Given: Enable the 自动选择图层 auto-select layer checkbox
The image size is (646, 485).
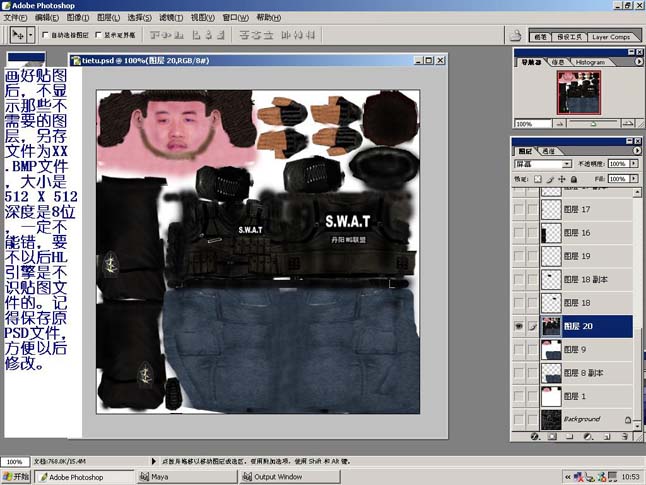Looking at the screenshot, I should [45, 35].
